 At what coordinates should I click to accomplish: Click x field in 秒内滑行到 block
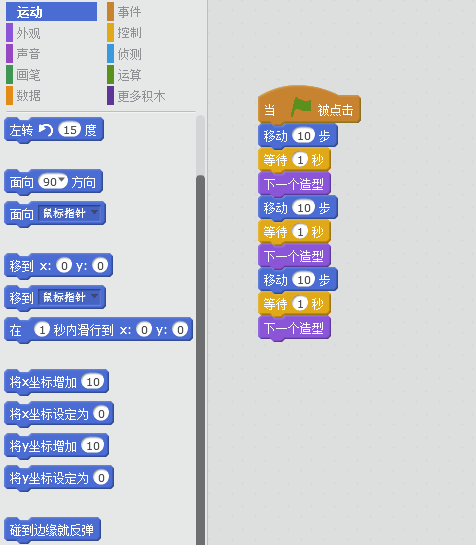click(x=144, y=330)
